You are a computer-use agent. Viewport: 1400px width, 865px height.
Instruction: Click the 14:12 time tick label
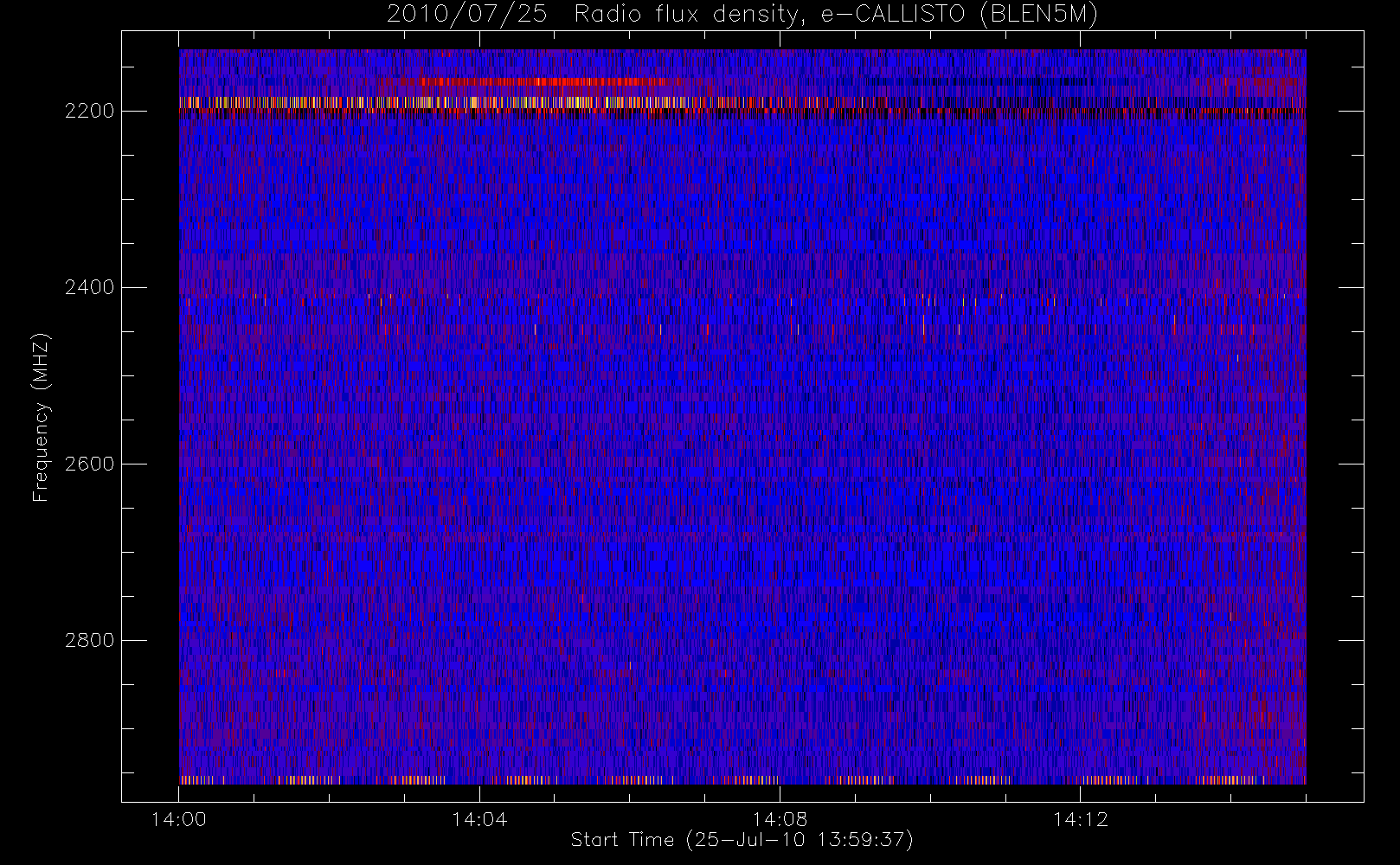(1080, 819)
